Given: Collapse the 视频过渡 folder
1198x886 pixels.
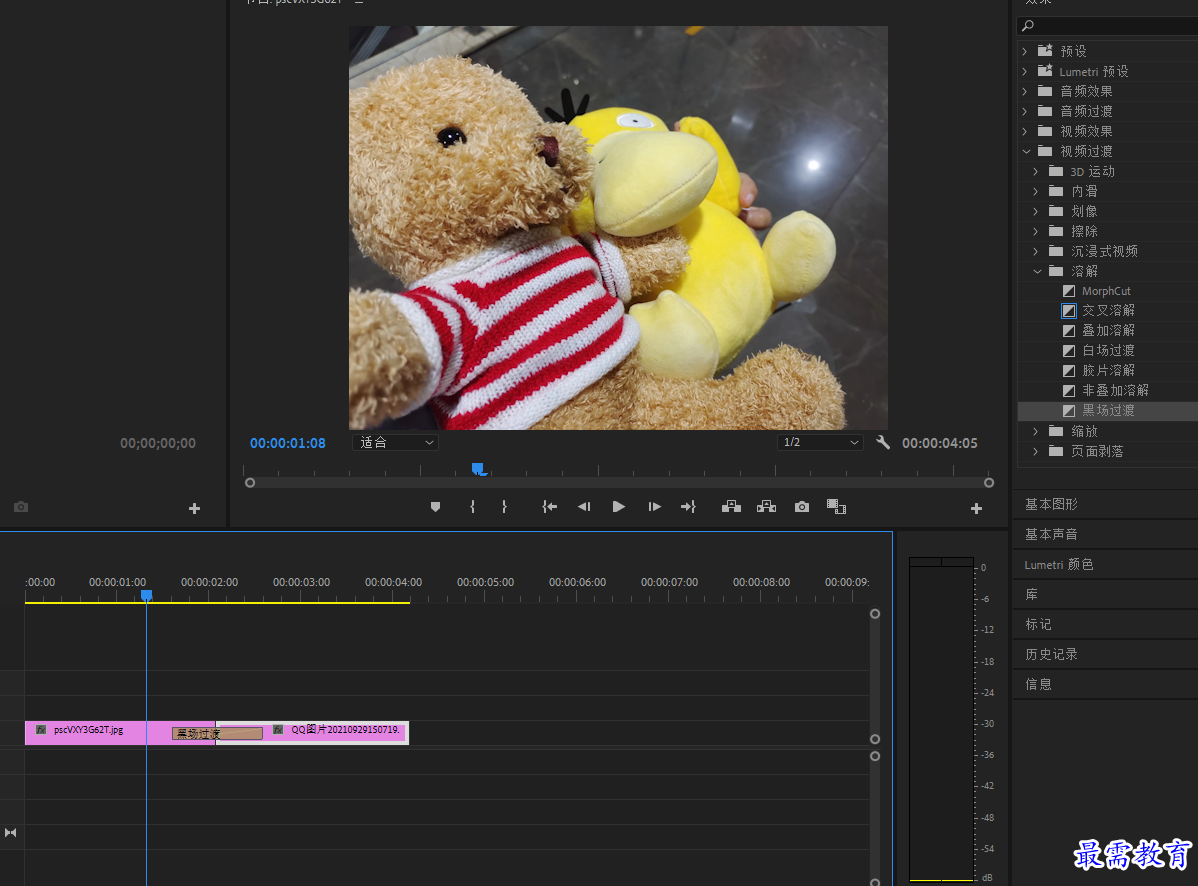Looking at the screenshot, I should [1026, 151].
